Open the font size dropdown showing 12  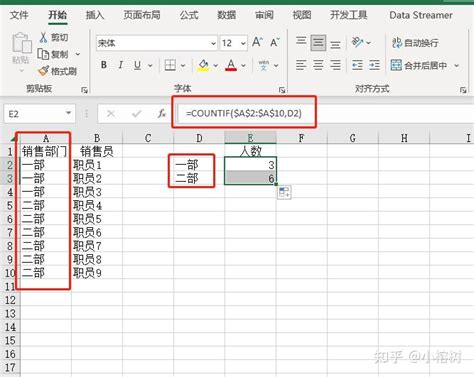click(x=243, y=43)
